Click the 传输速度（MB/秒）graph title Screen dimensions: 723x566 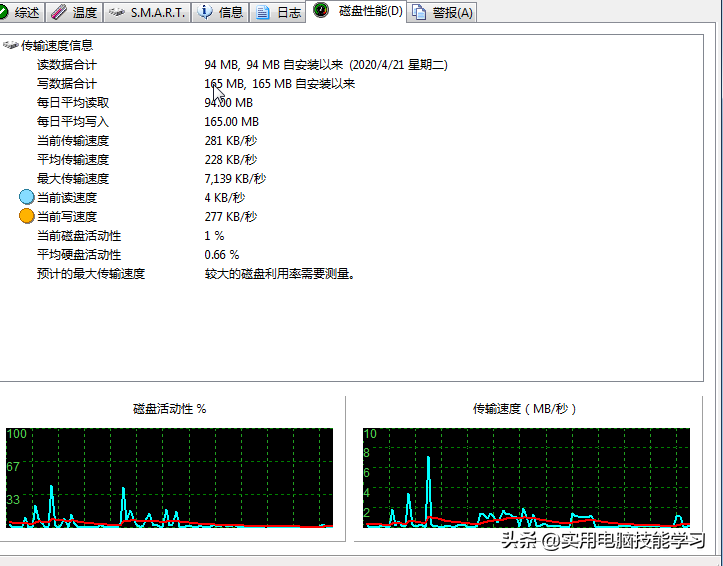pos(524,408)
